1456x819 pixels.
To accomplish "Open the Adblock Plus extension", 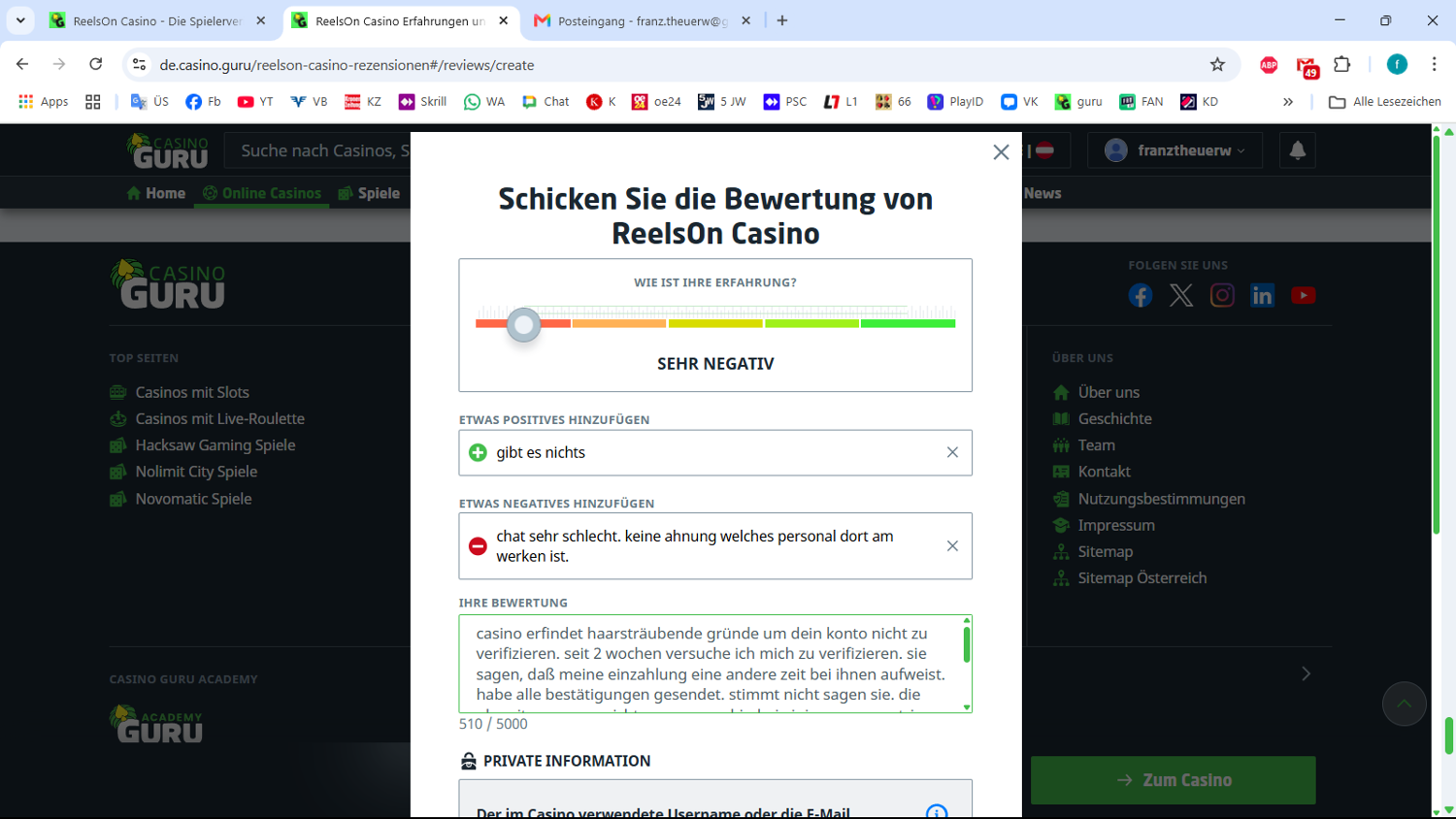I will [x=1269, y=65].
